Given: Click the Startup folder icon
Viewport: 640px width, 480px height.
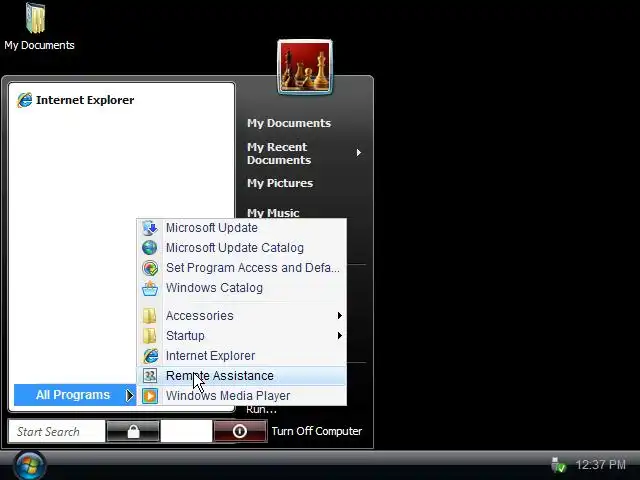Looking at the screenshot, I should tap(150, 336).
